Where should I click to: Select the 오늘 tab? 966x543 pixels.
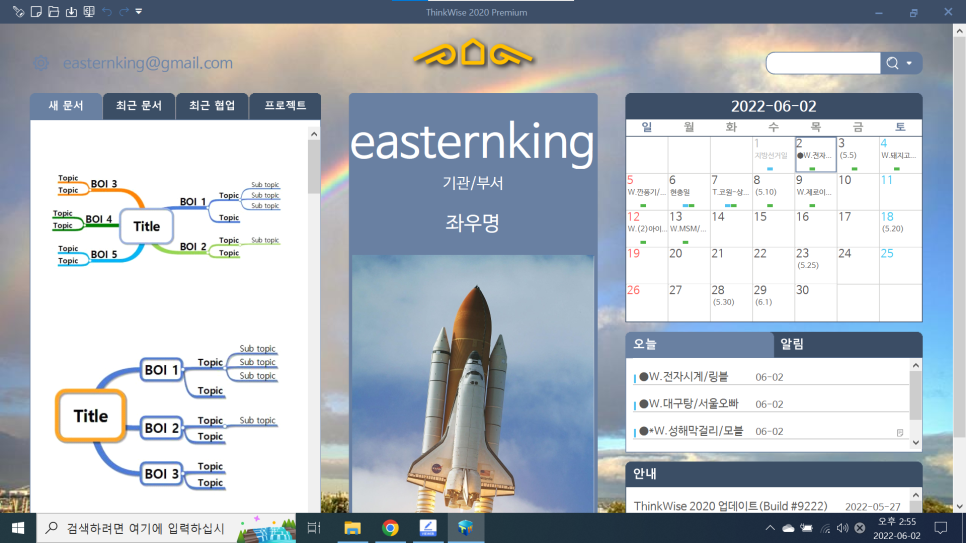pyautogui.click(x=699, y=345)
